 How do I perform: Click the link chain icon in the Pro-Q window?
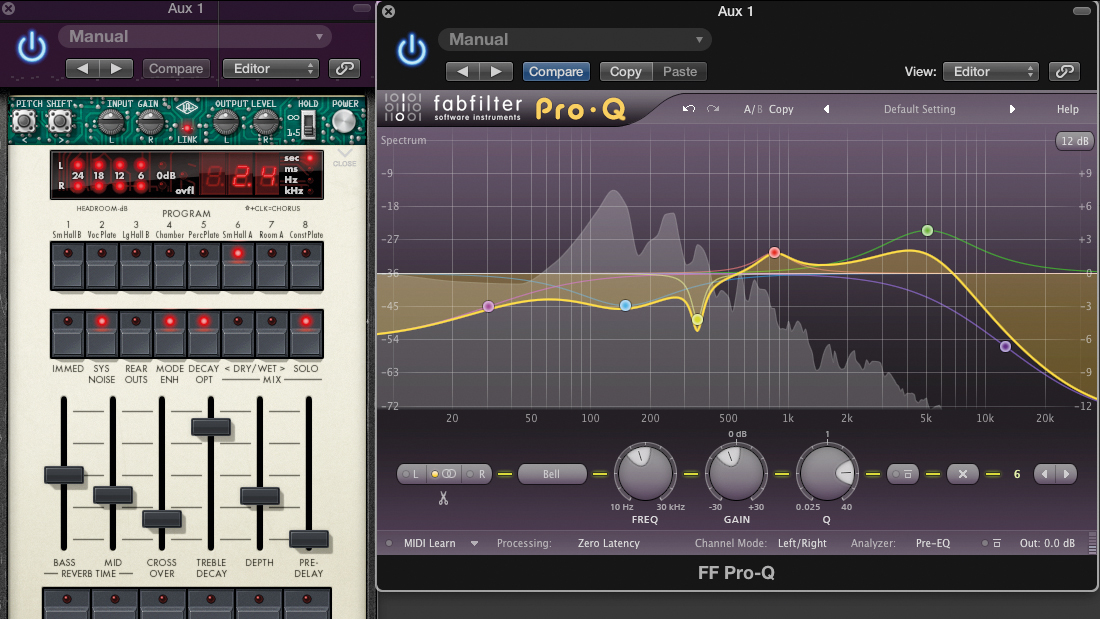[1064, 71]
